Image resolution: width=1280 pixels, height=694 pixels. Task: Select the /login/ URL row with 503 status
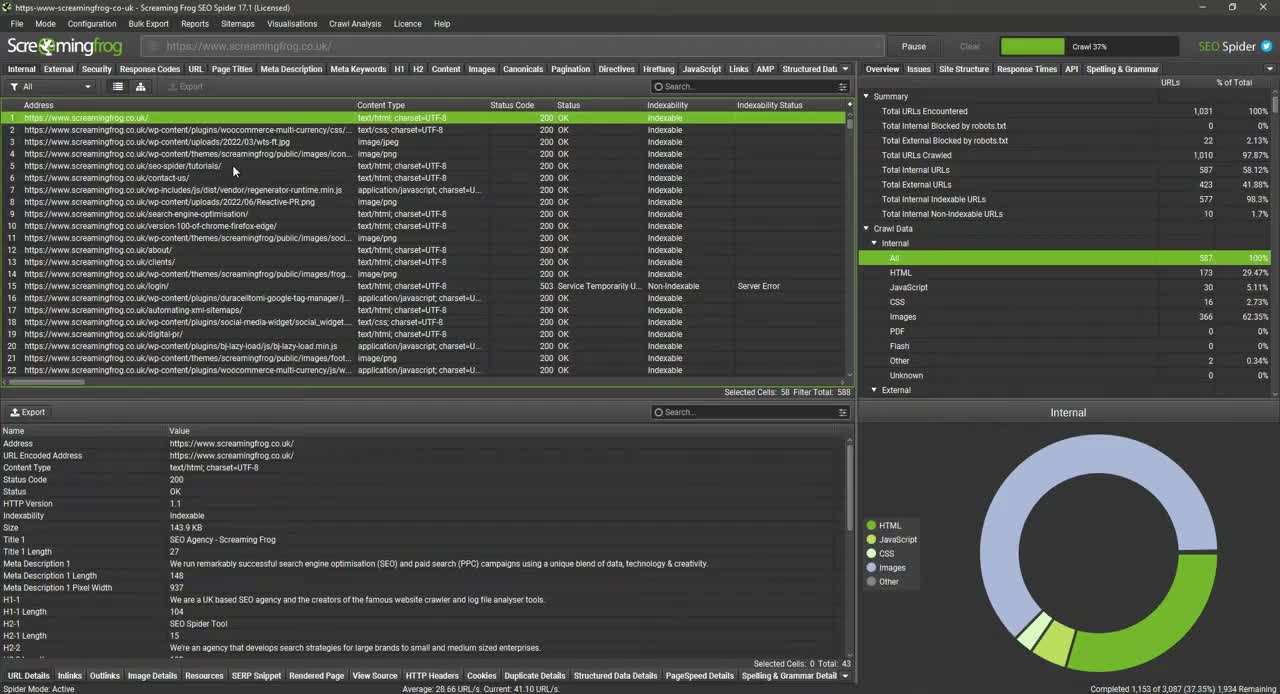click(x=424, y=286)
